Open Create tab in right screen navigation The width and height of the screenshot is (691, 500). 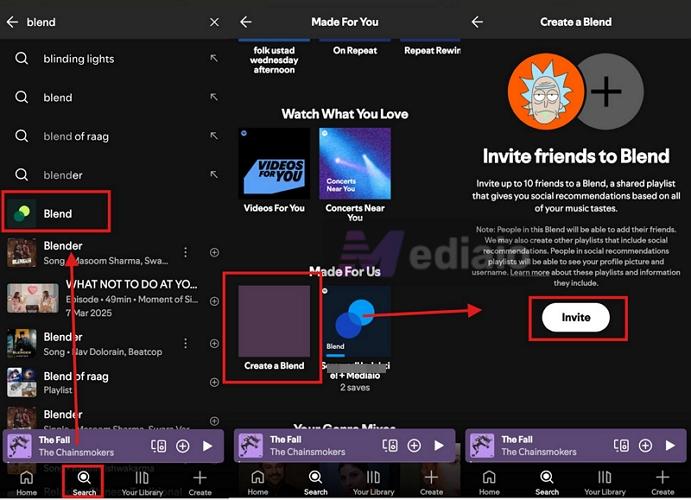[x=662, y=482]
